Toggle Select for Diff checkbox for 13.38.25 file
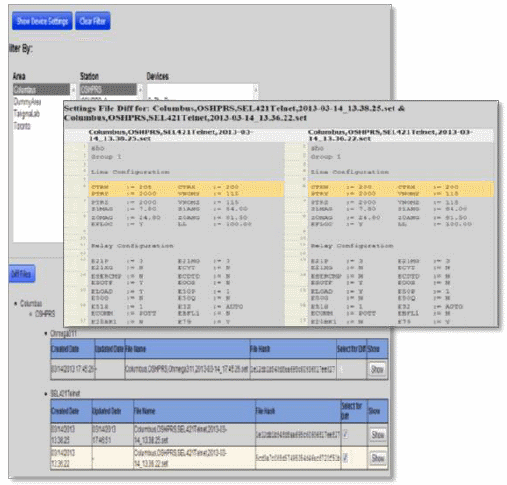Viewport: 507px width, 485px height. (345, 434)
